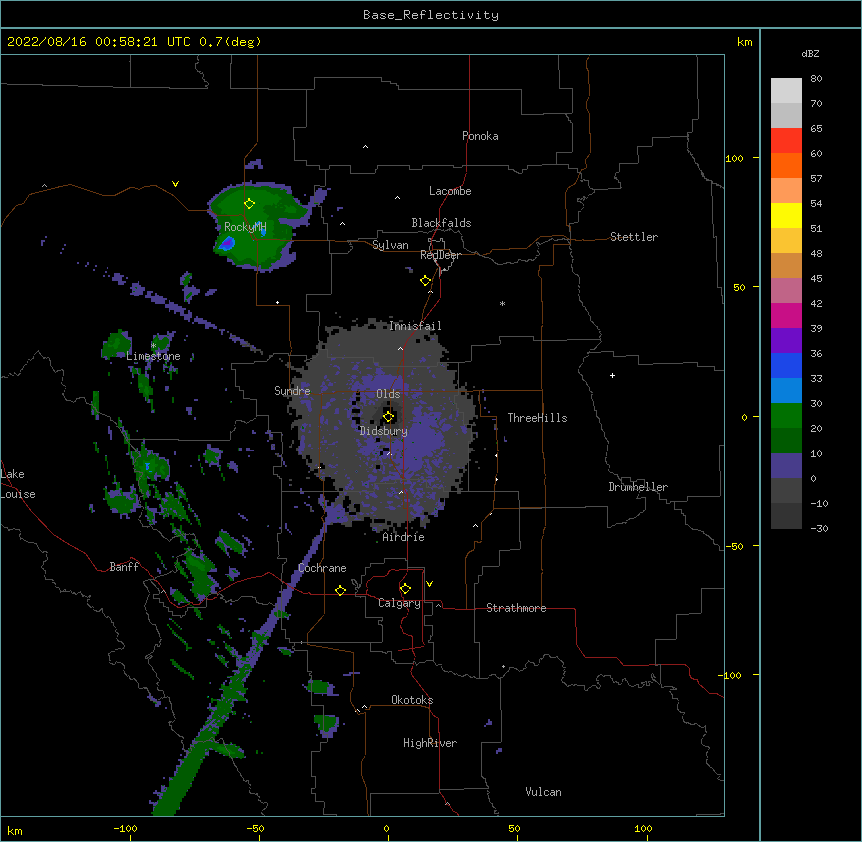Click the yellow V marker northwest of RockyMH

tap(175, 184)
